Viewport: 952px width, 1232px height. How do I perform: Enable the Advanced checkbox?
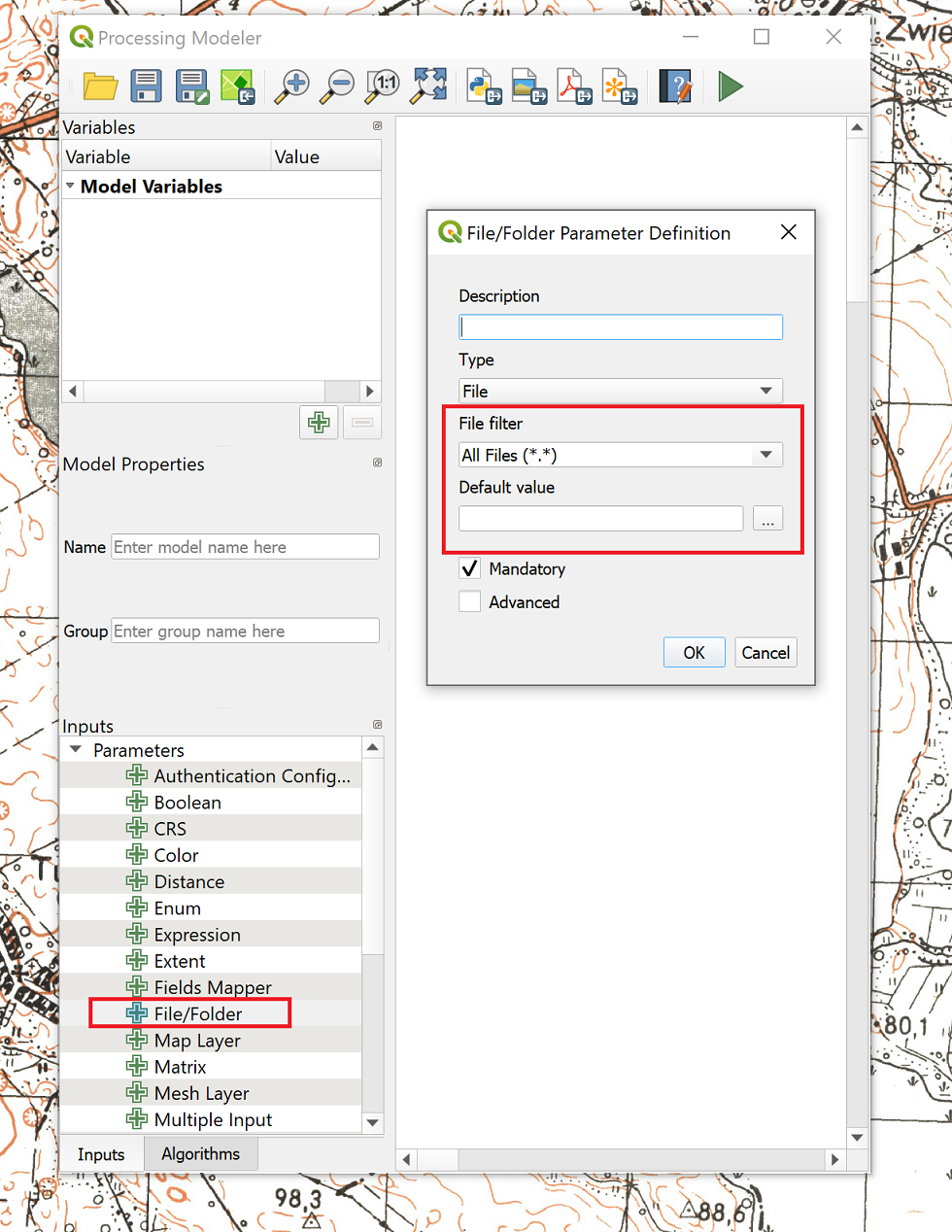[470, 601]
